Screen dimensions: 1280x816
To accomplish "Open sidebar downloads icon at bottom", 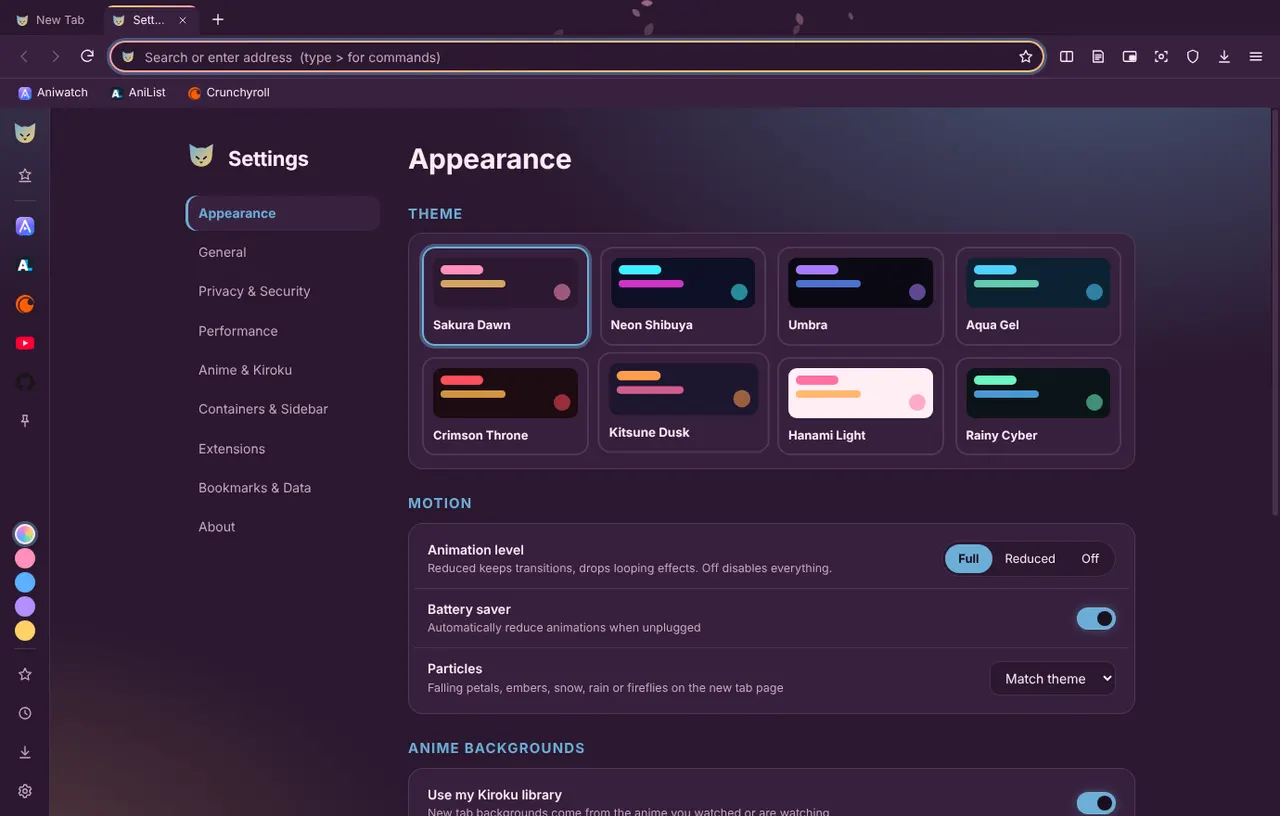I will click(25, 752).
